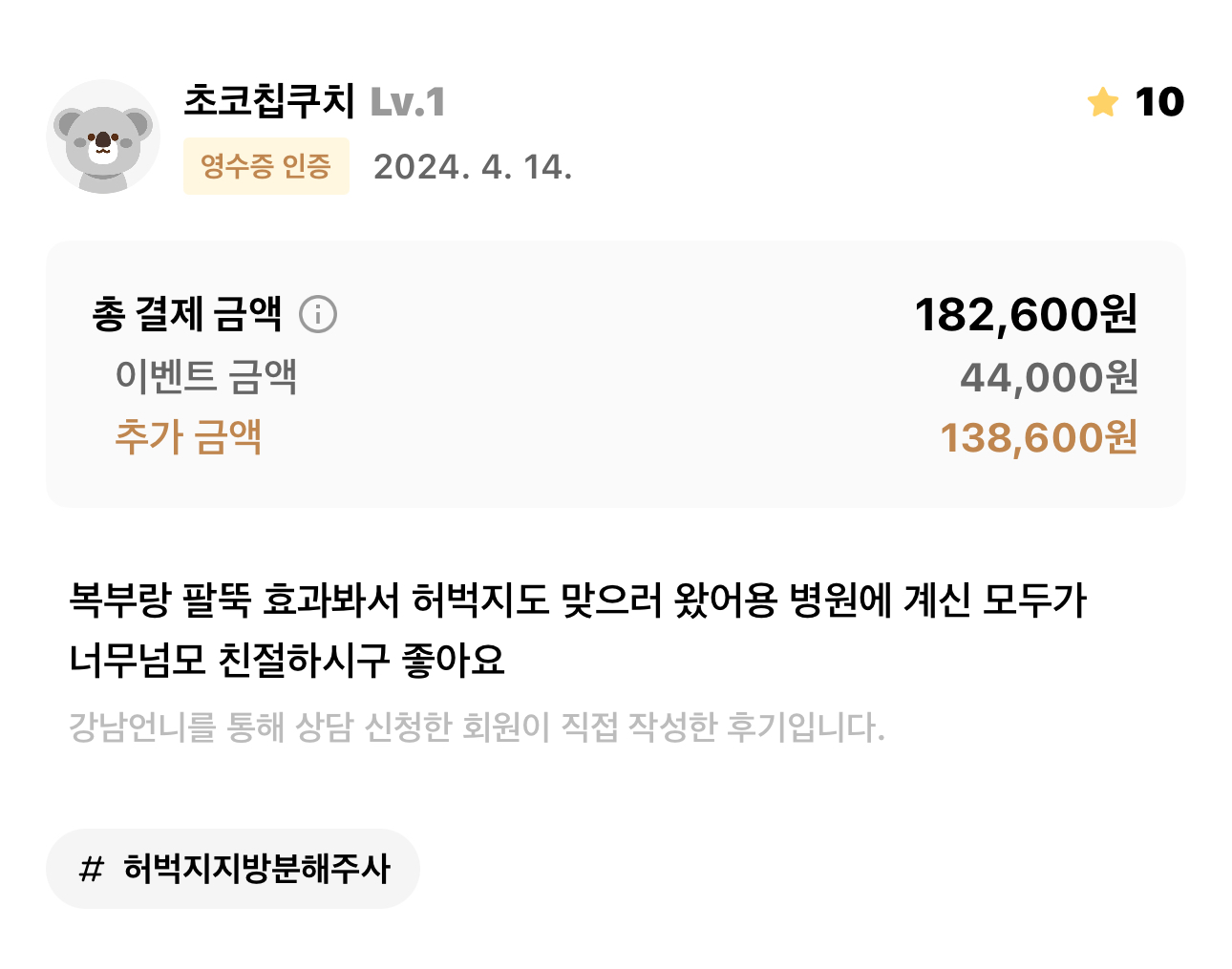Click the 총 결제 금액 label

pos(187,314)
